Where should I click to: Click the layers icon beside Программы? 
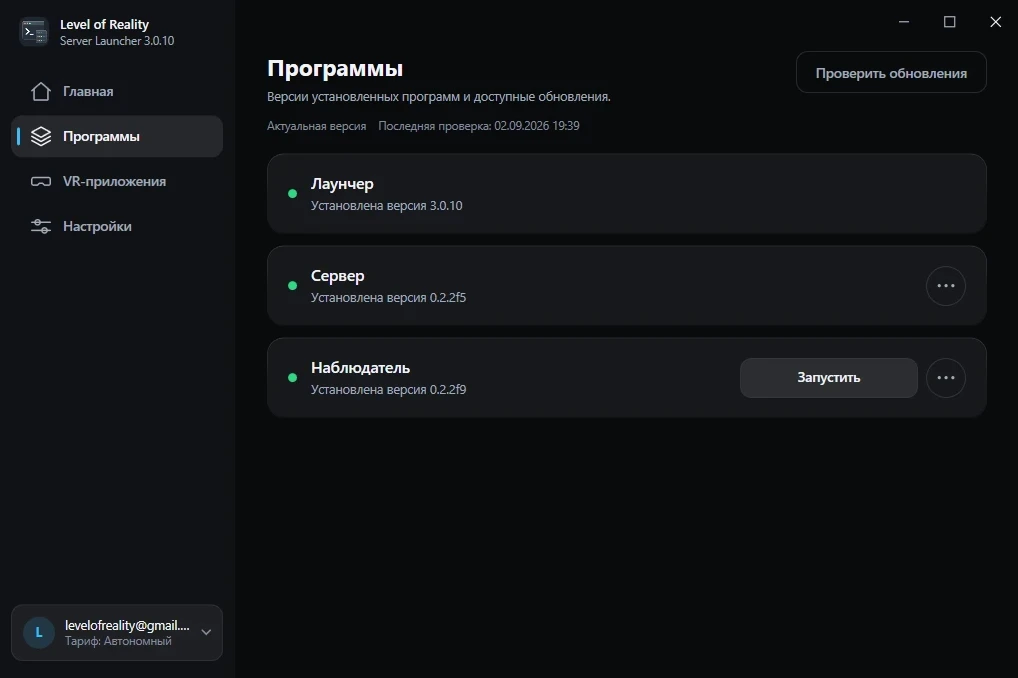pyautogui.click(x=41, y=136)
